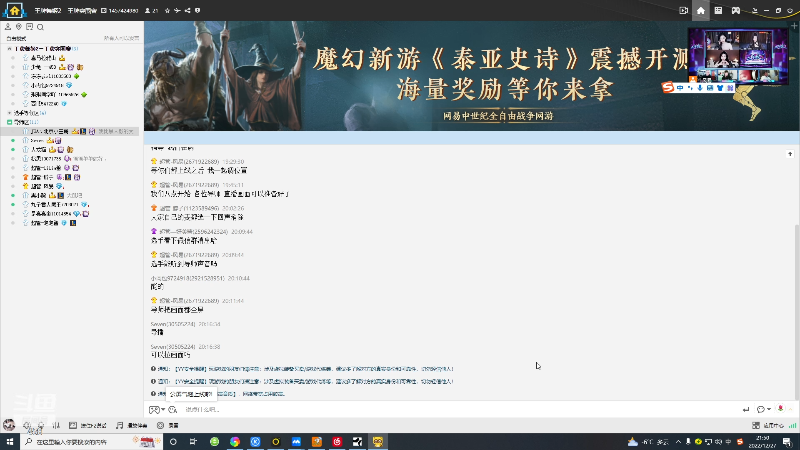Toggle the speaker mute icon in bottom bar
Screen dimensions: 800x450
(x=27, y=425)
